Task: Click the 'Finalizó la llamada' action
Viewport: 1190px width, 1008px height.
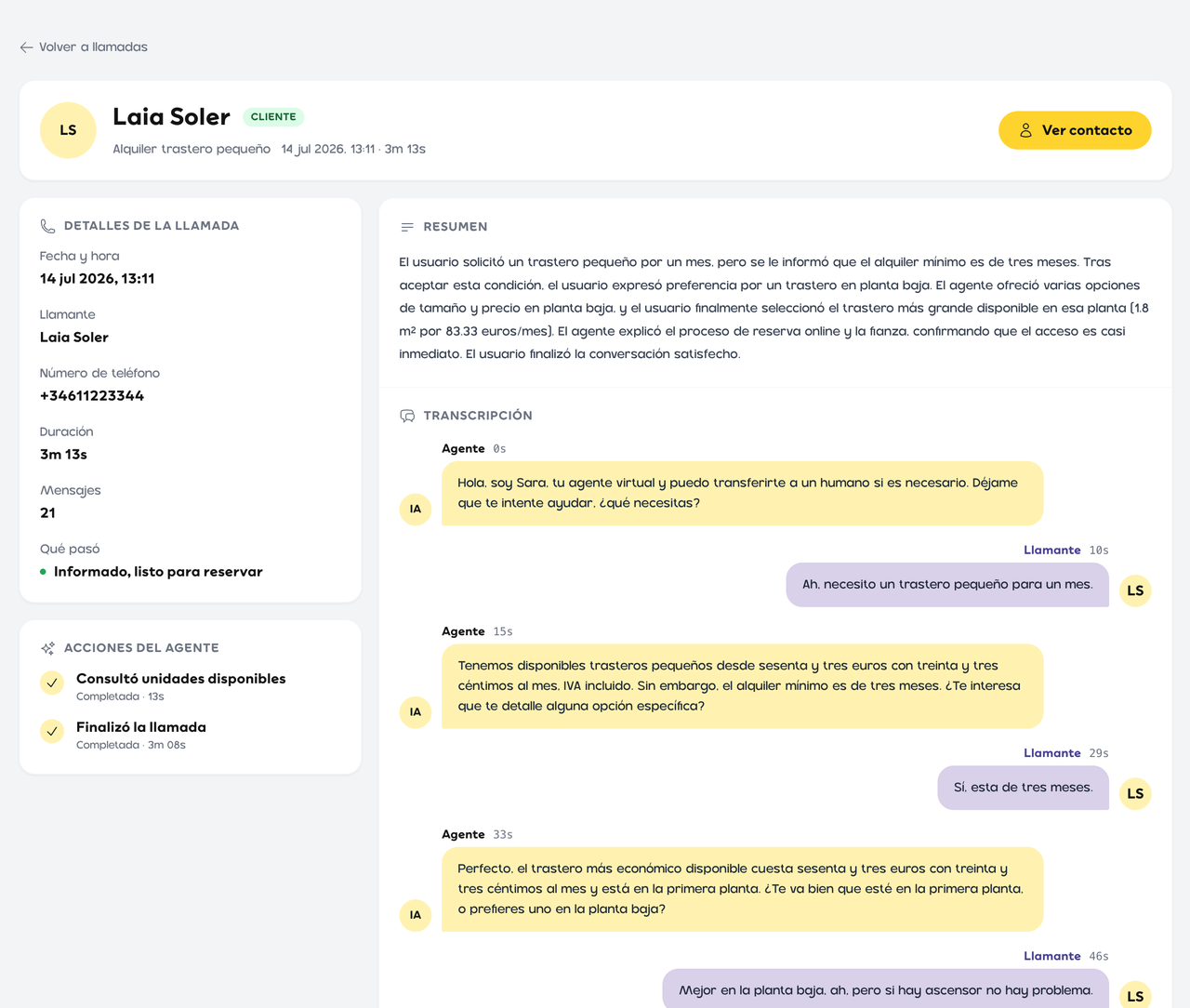Action: pyautogui.click(x=141, y=727)
